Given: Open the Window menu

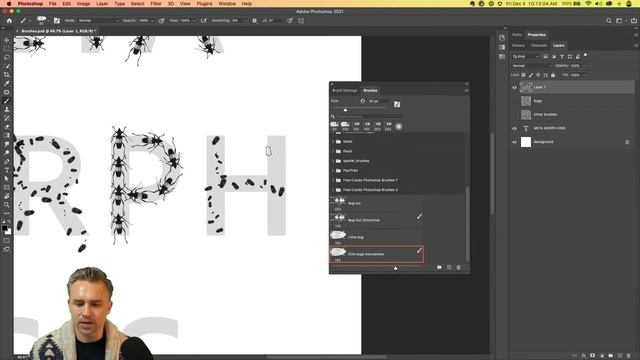Looking at the screenshot, I should click(x=227, y=4).
